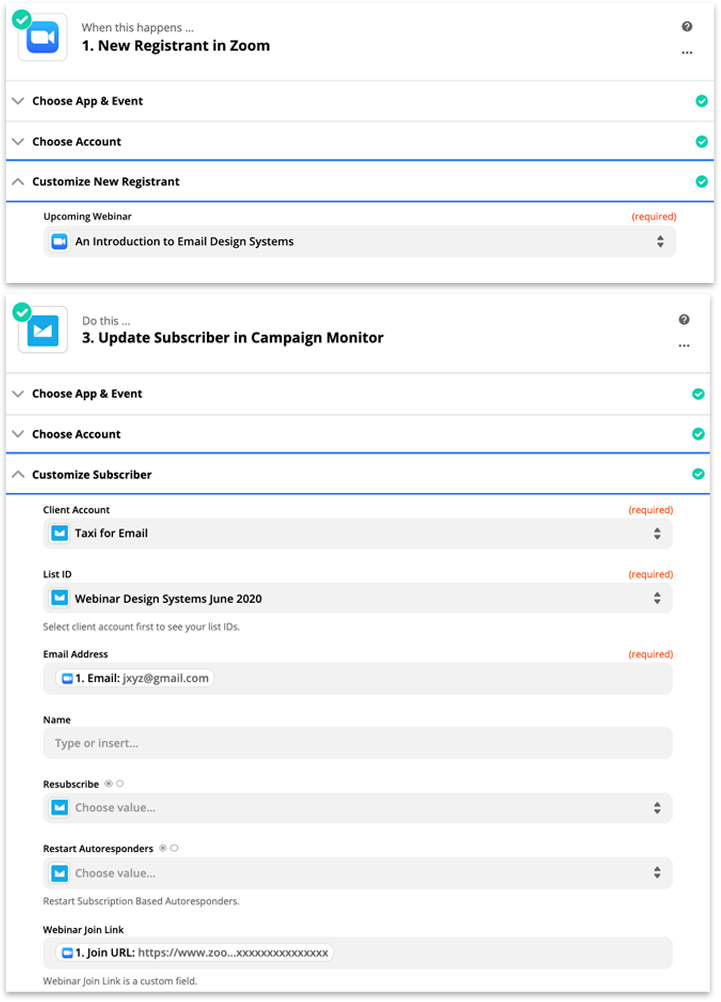Collapse Customize New Registrant section

click(360, 181)
